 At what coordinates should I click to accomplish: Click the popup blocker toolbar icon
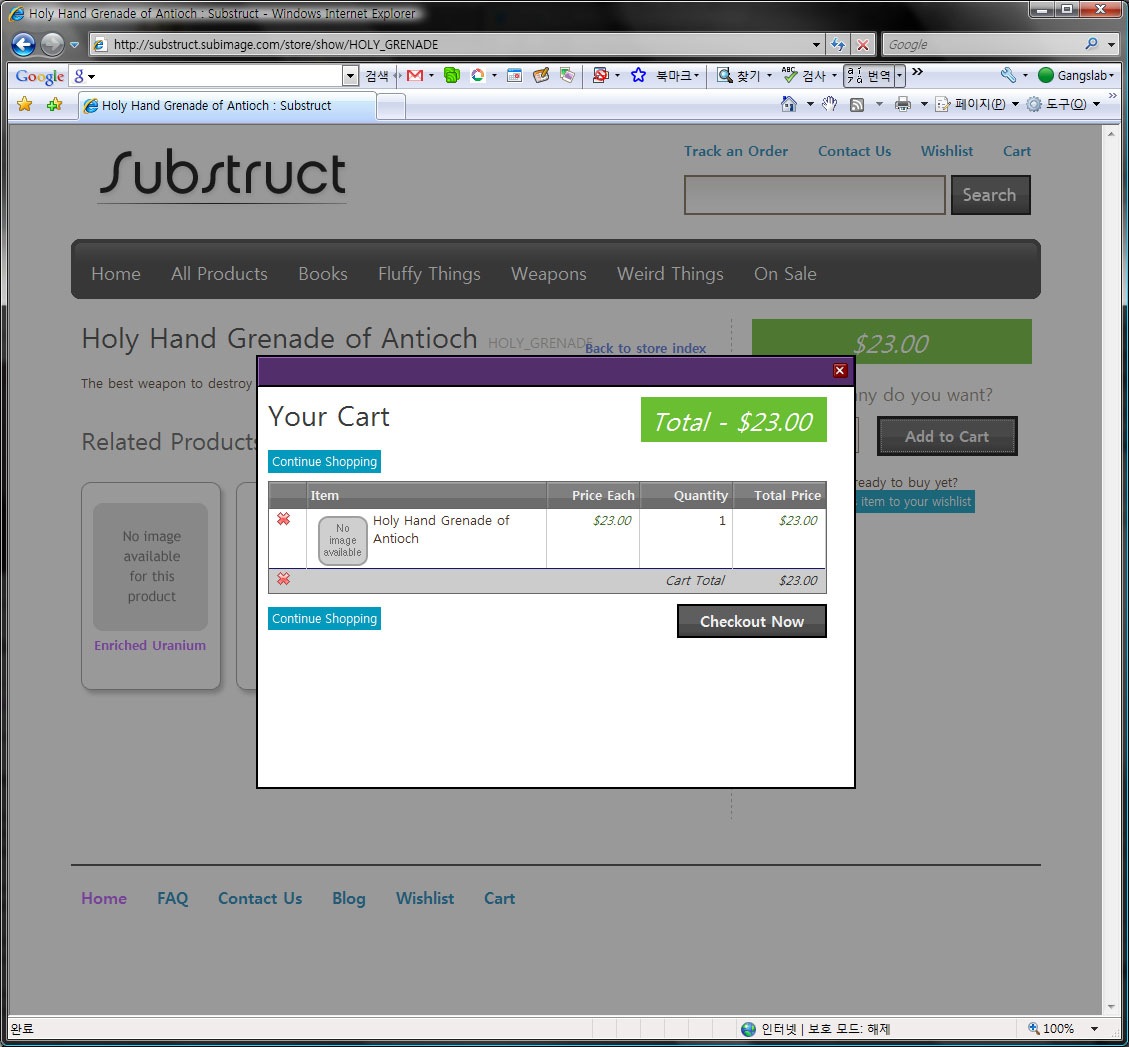tap(601, 76)
